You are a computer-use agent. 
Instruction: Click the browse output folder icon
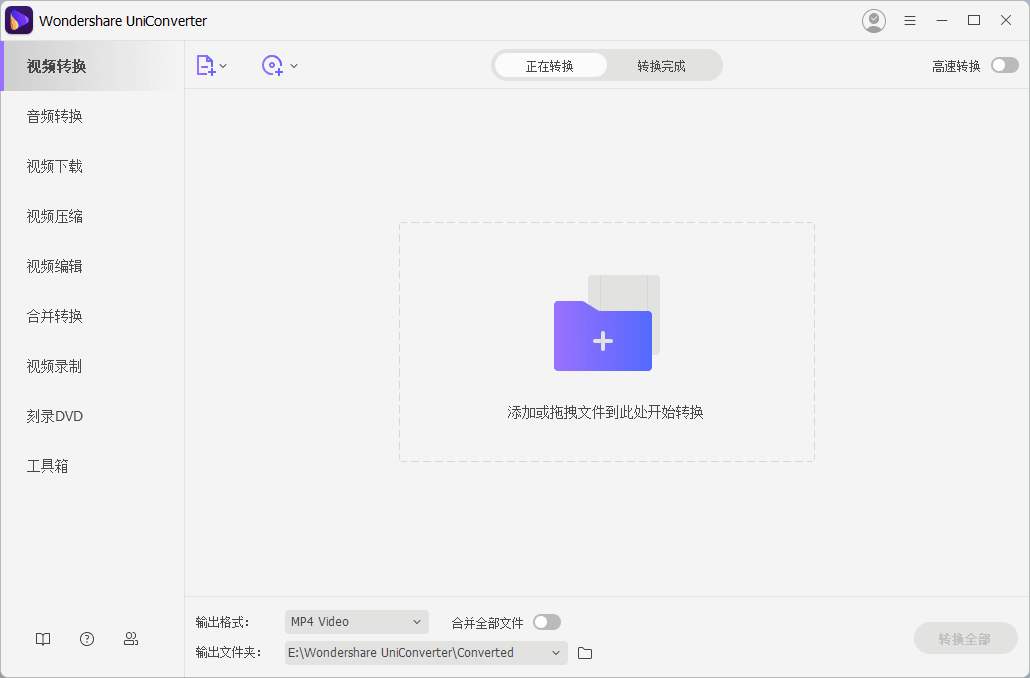pos(585,652)
